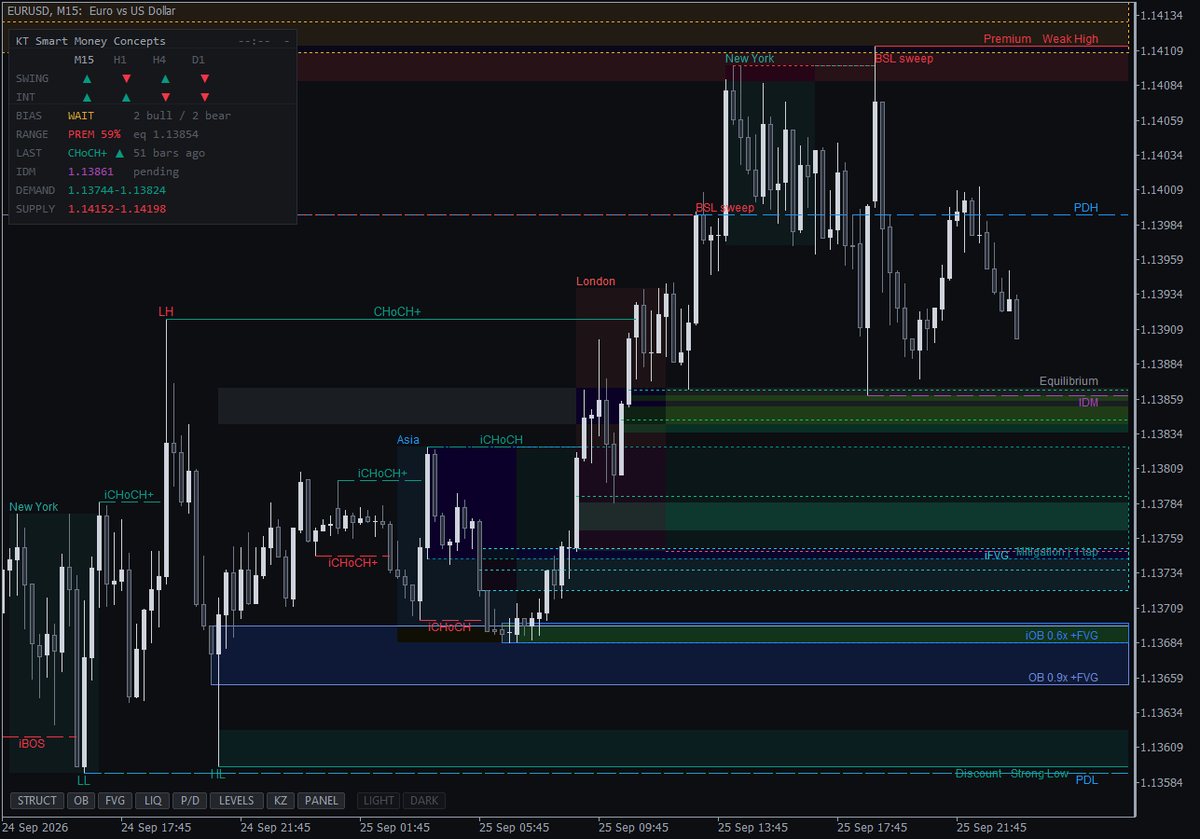Toggle the LEVELS button

pyautogui.click(x=237, y=801)
